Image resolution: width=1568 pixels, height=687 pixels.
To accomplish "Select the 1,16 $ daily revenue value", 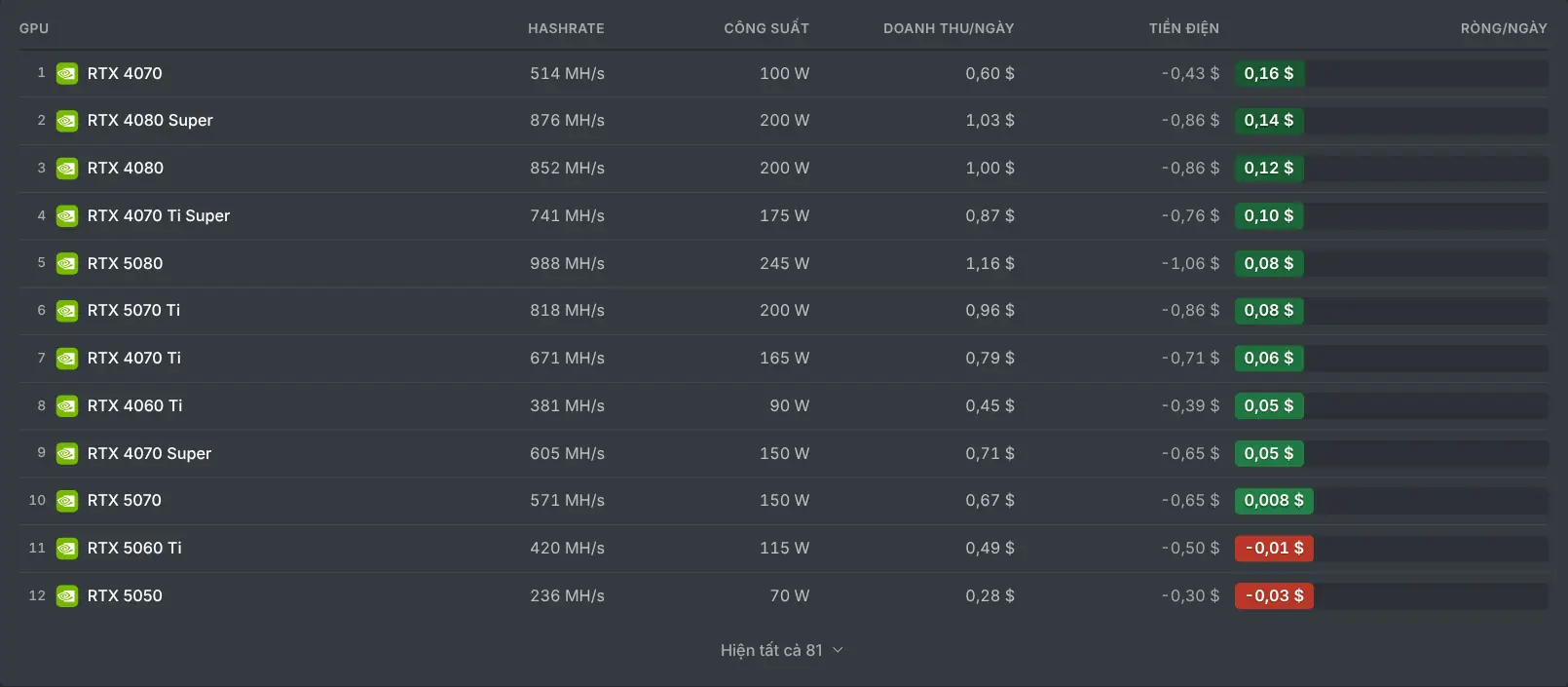I will pyautogui.click(x=989, y=263).
